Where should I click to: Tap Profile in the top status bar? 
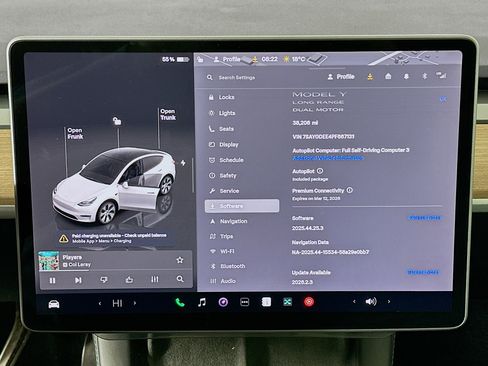click(x=227, y=59)
